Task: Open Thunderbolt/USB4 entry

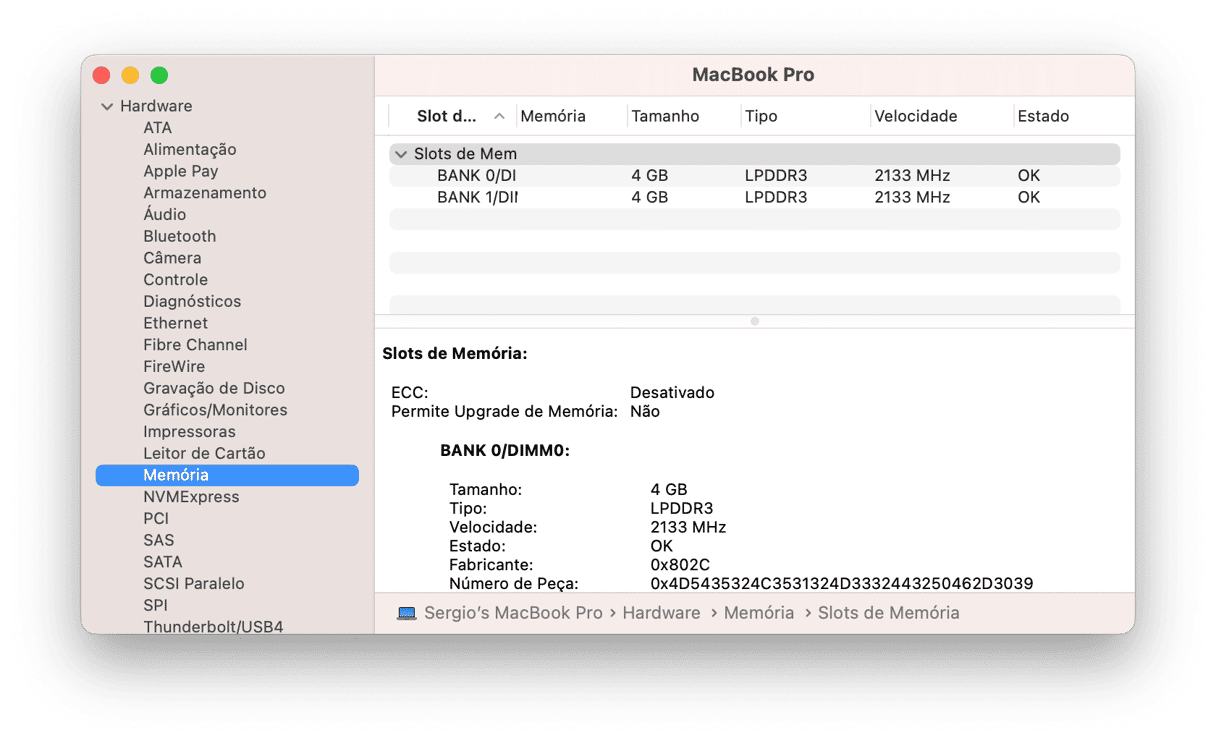Action: pyautogui.click(x=213, y=627)
